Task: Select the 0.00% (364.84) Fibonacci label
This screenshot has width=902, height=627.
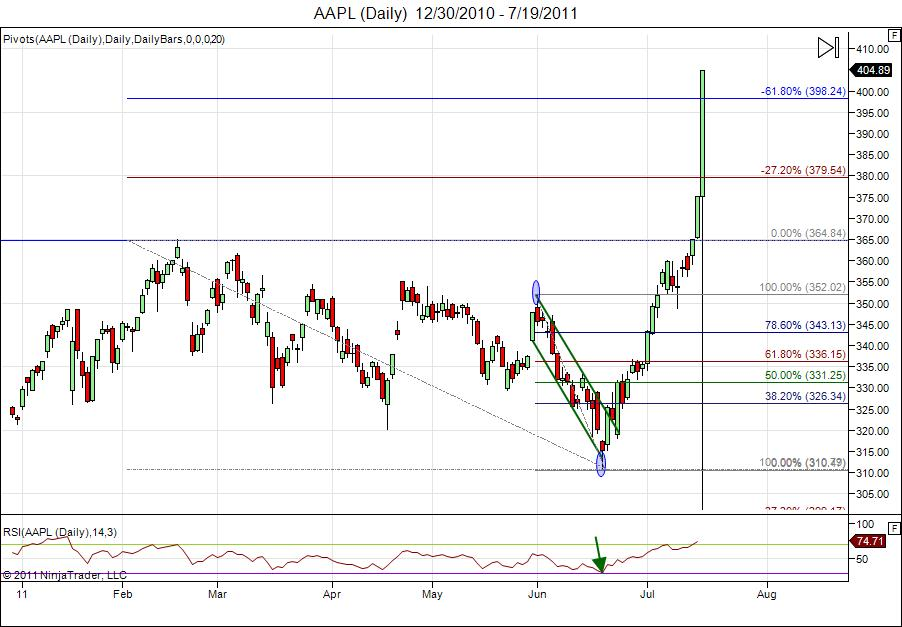Action: [808, 233]
